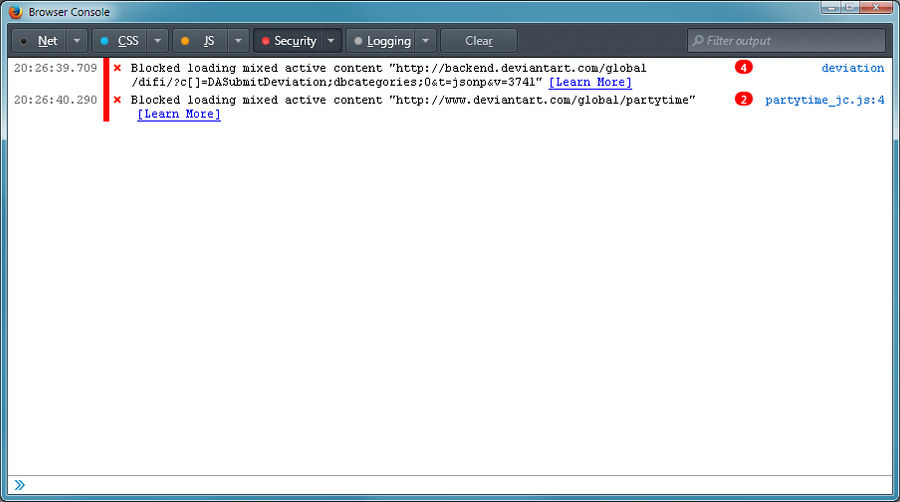Viewport: 900px width, 502px height.
Task: Expand the CSS filter dropdown arrow
Action: [157, 41]
